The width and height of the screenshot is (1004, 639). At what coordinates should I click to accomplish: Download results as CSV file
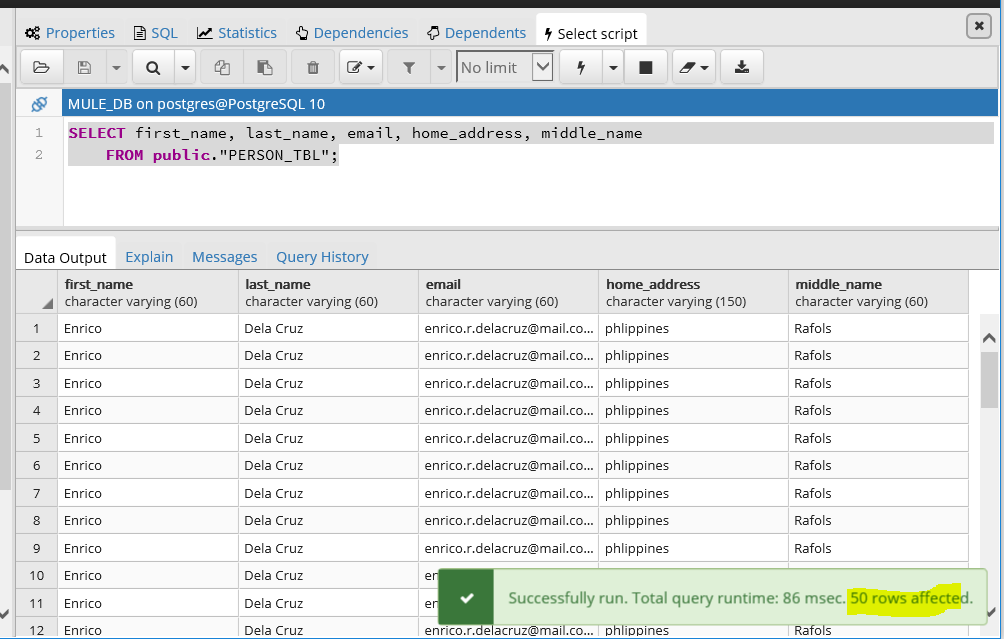point(741,68)
